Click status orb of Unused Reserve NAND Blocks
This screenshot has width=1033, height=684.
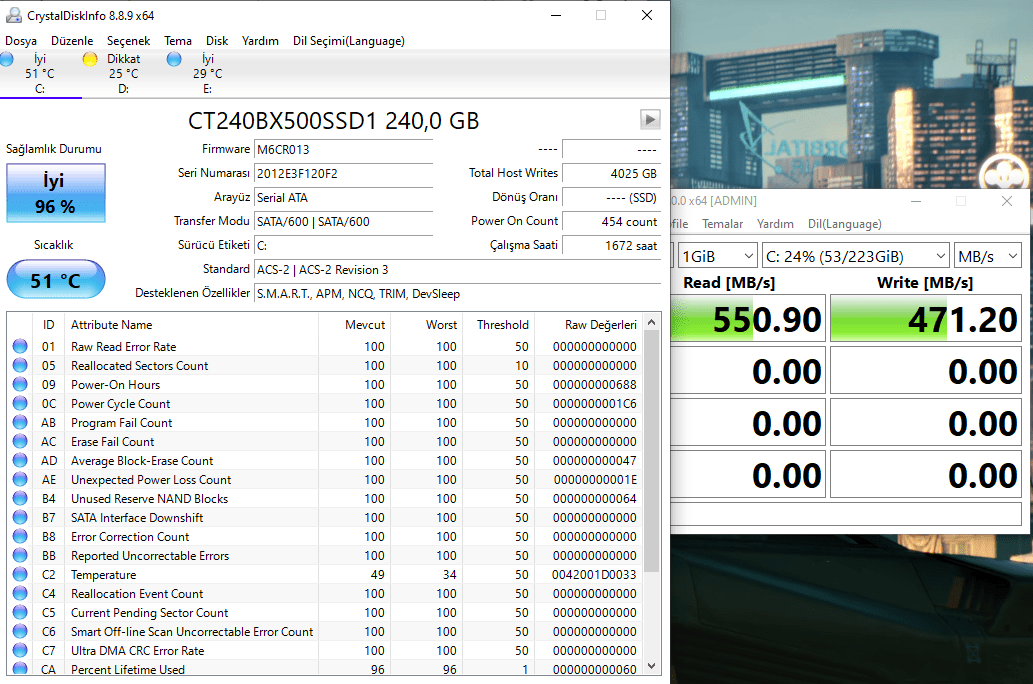pos(20,498)
